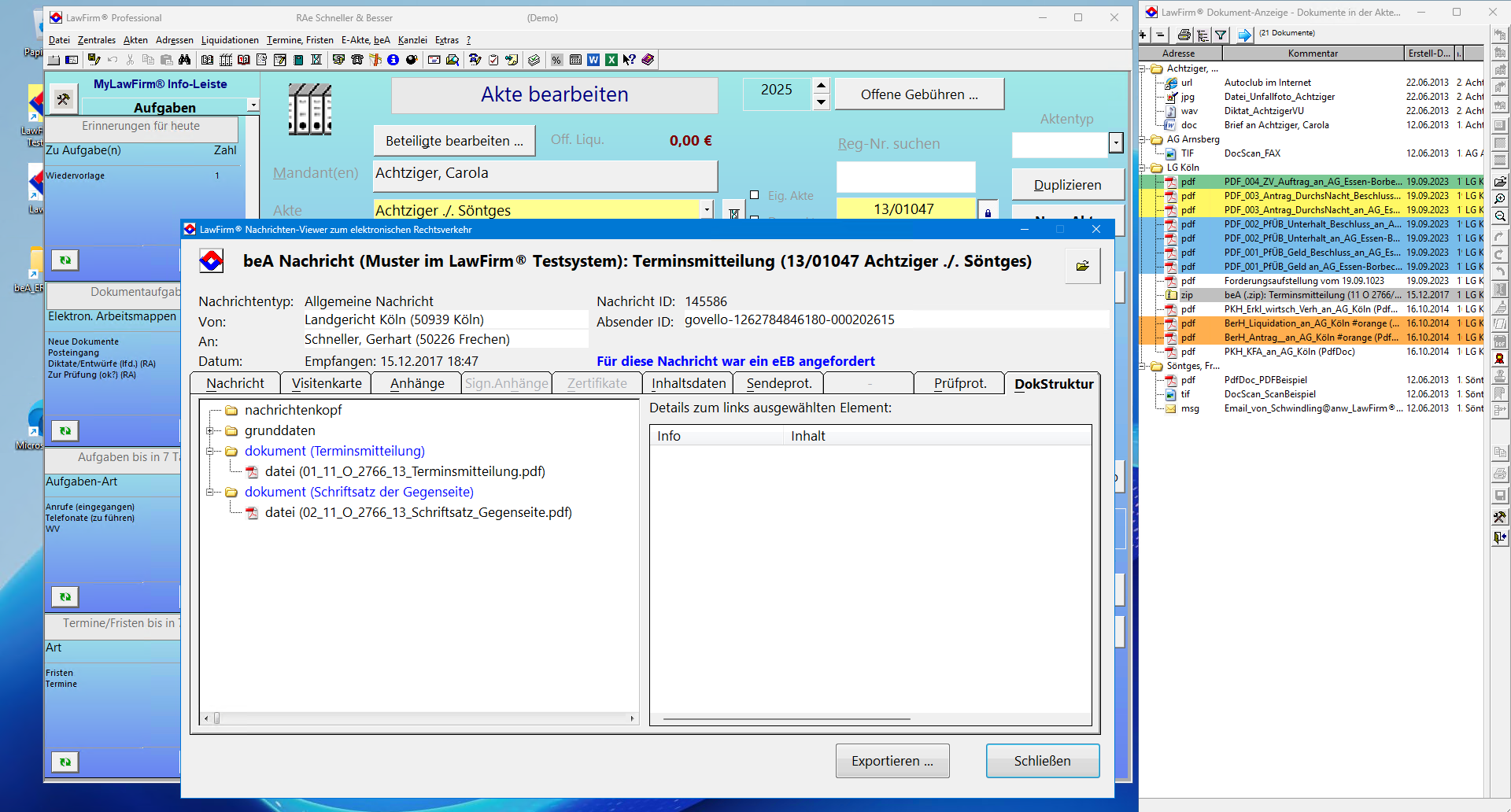Click the printer icon in document panel

pos(1184,35)
